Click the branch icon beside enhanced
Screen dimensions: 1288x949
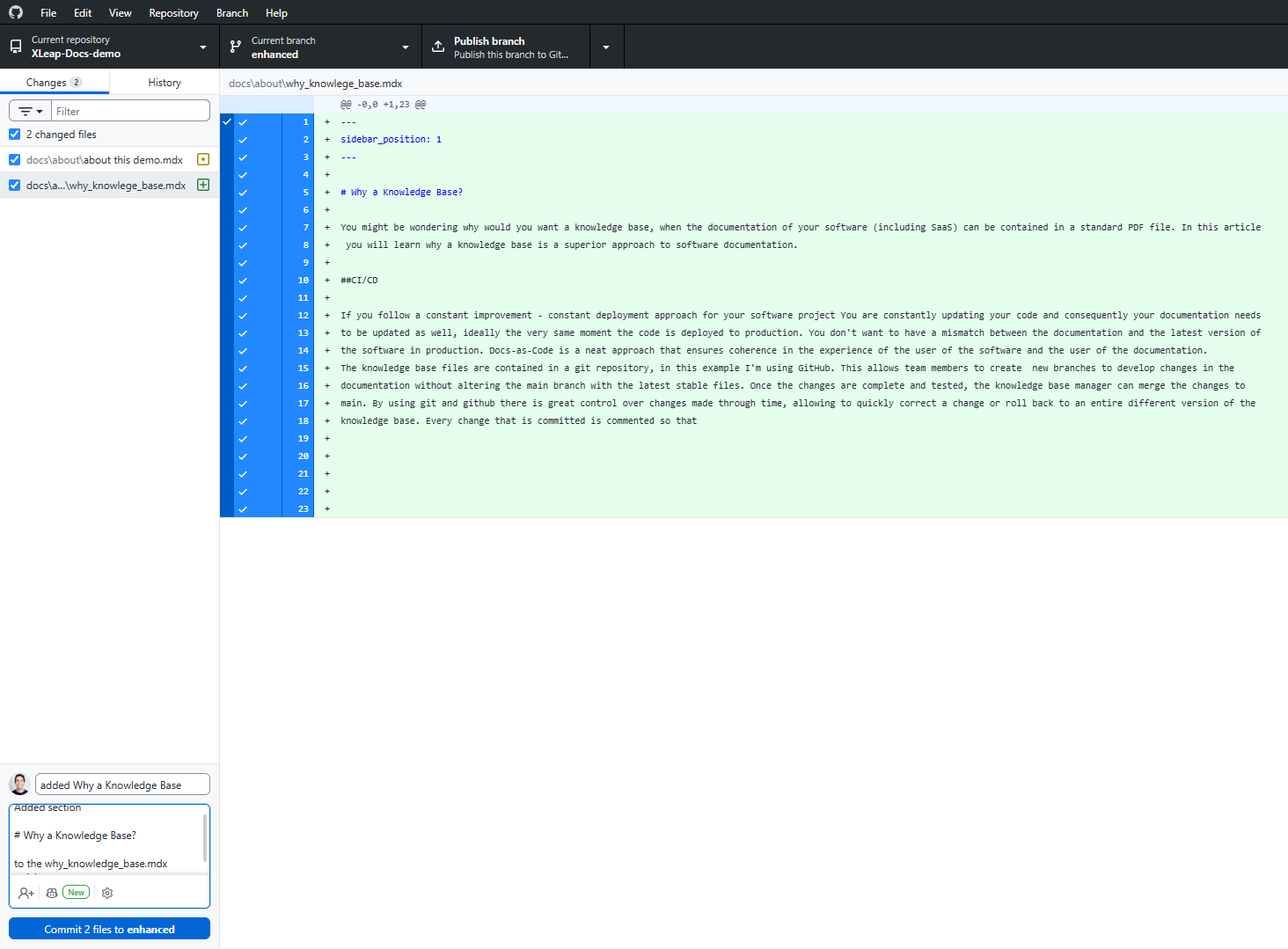[236, 47]
